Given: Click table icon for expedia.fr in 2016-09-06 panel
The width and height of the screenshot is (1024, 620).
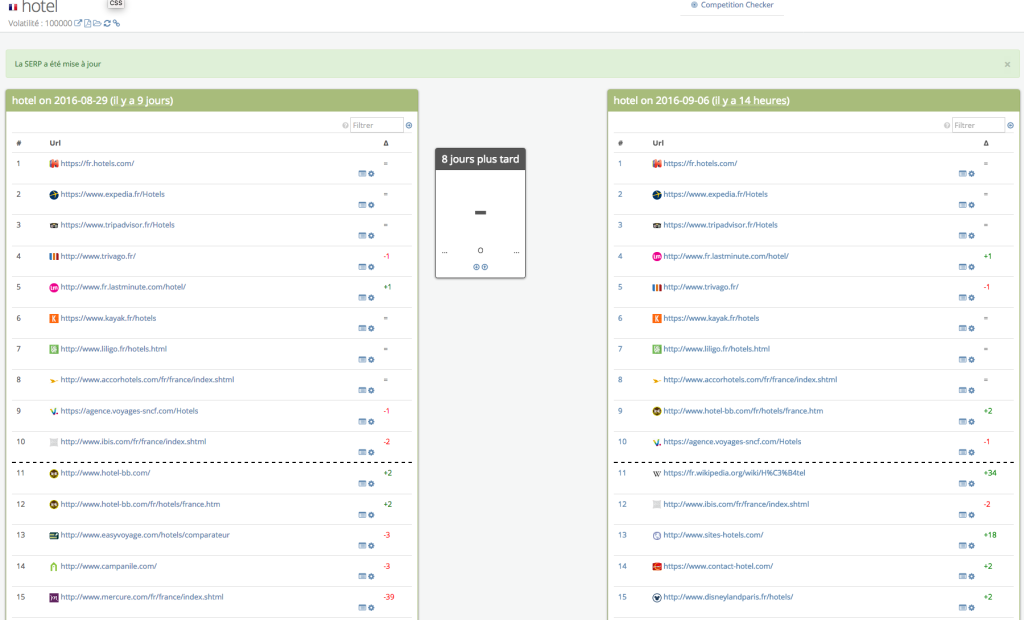Looking at the screenshot, I should 962,205.
